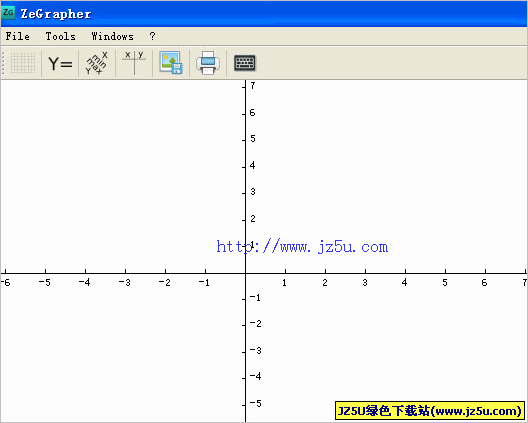Show the virtual keyboard
This screenshot has height=423, width=528.
pyautogui.click(x=245, y=63)
